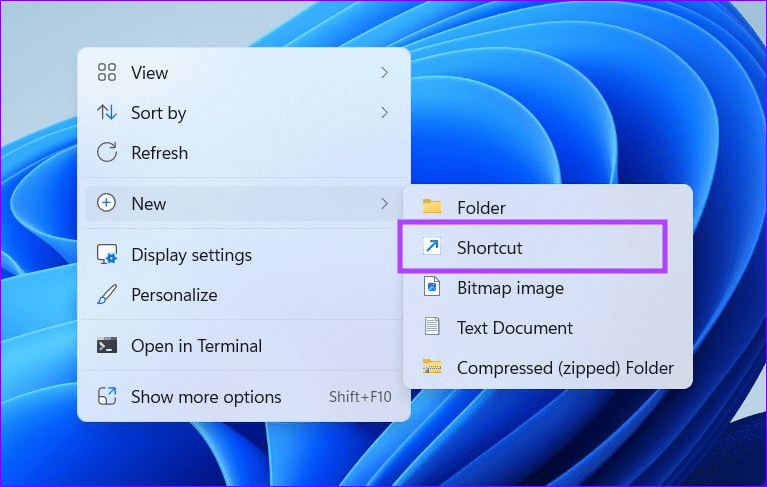Click the Refresh circular arrow icon

[107, 153]
